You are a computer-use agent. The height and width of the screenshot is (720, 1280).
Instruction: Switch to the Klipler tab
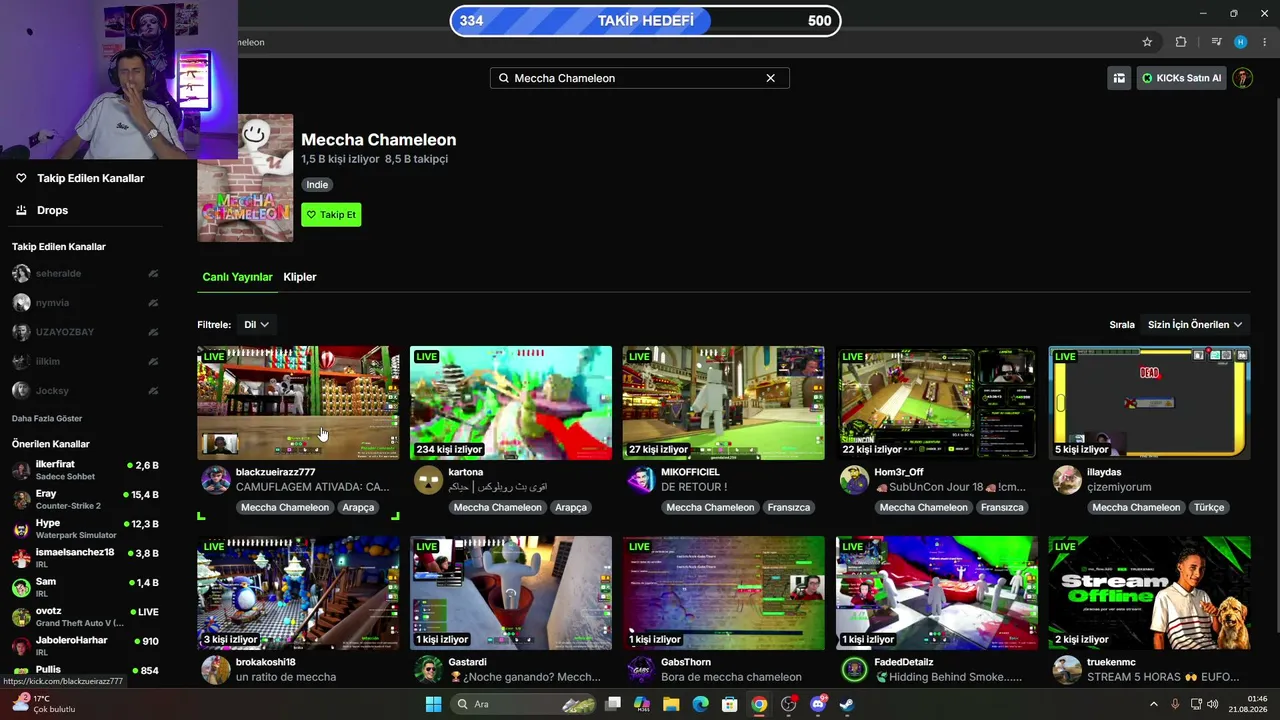pyautogui.click(x=300, y=277)
